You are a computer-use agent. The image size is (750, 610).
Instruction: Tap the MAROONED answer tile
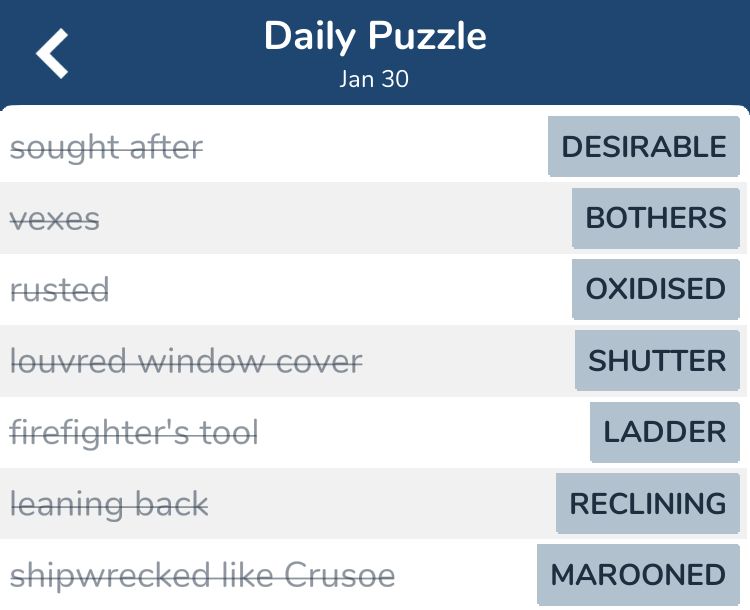(x=638, y=575)
